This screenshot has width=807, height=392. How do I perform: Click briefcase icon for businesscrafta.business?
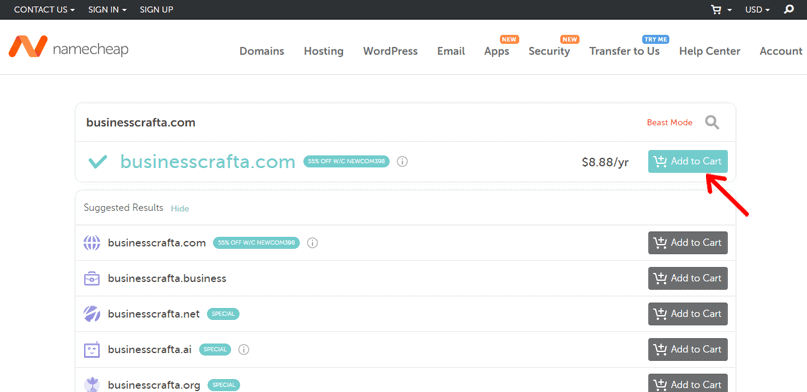(x=92, y=278)
